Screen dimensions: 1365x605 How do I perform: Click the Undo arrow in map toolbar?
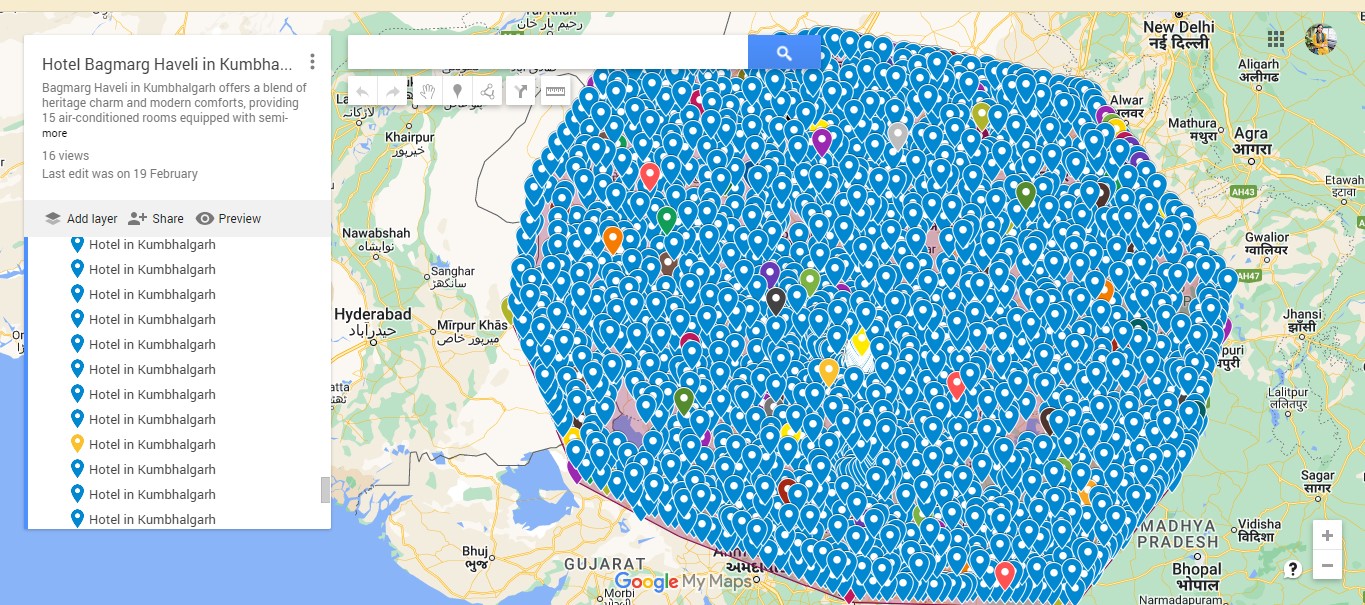click(363, 92)
